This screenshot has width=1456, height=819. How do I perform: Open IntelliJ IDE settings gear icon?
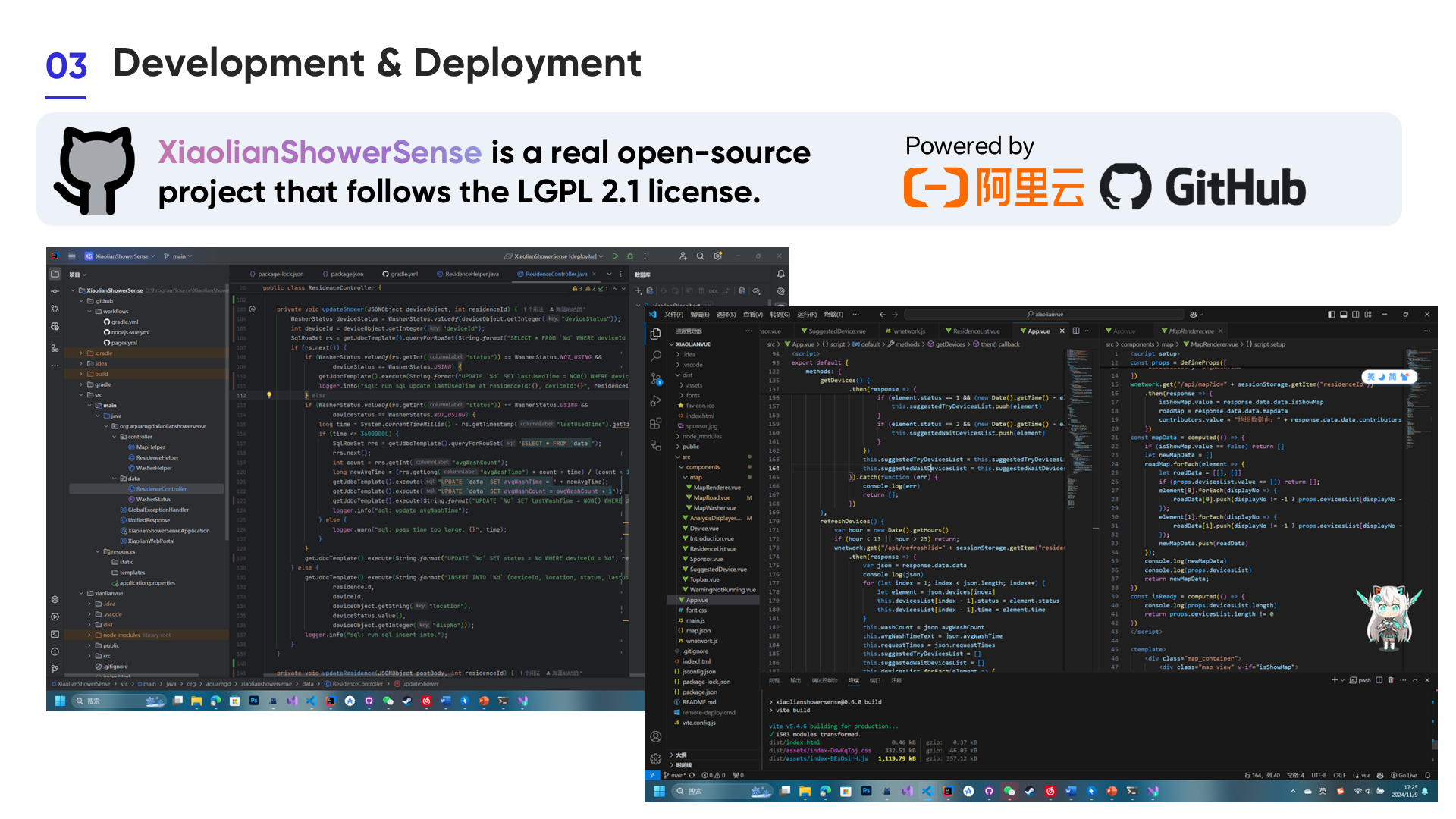click(717, 256)
